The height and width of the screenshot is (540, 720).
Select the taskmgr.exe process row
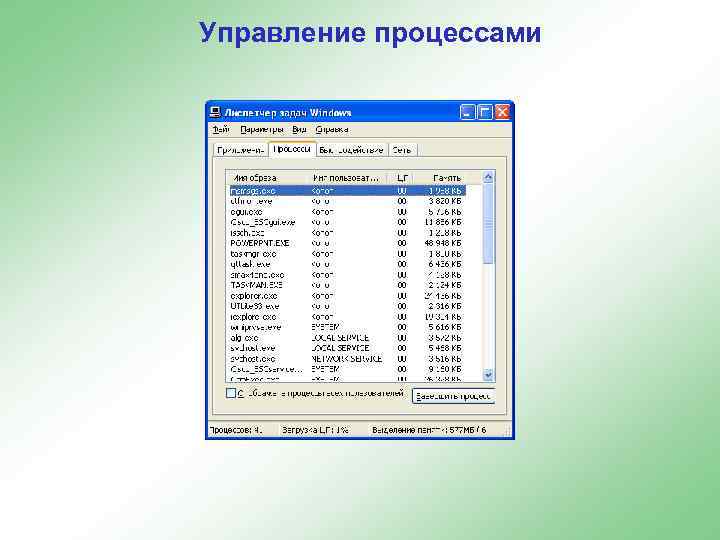348,254
